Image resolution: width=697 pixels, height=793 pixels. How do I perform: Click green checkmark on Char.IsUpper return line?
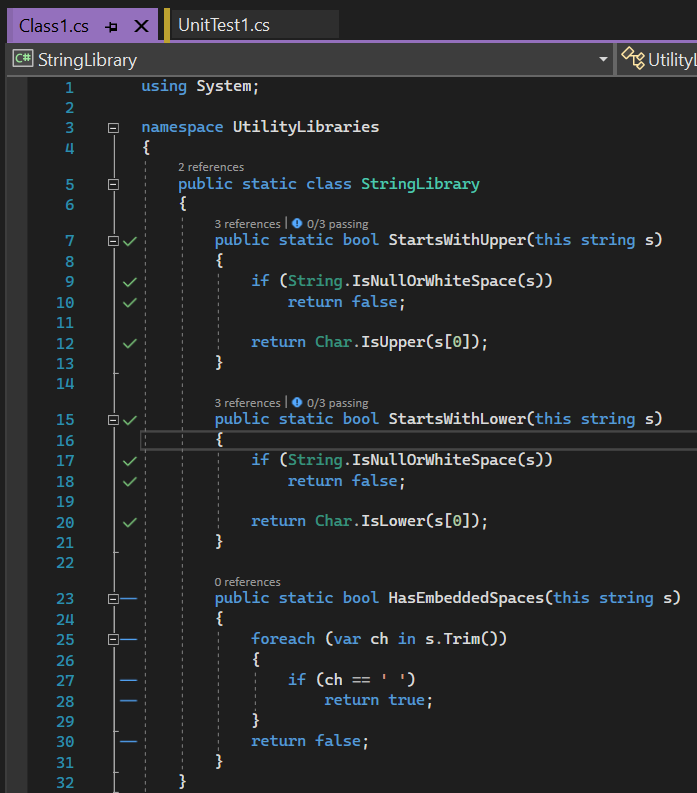129,343
